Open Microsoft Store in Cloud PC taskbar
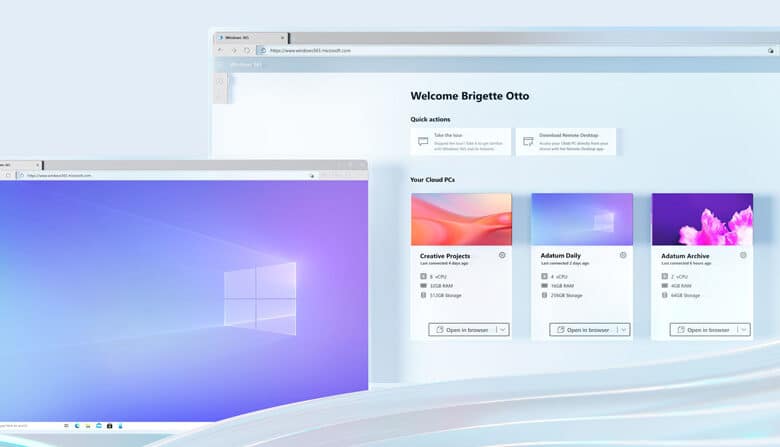Viewport: 780px width, 447px height. pyautogui.click(x=109, y=426)
